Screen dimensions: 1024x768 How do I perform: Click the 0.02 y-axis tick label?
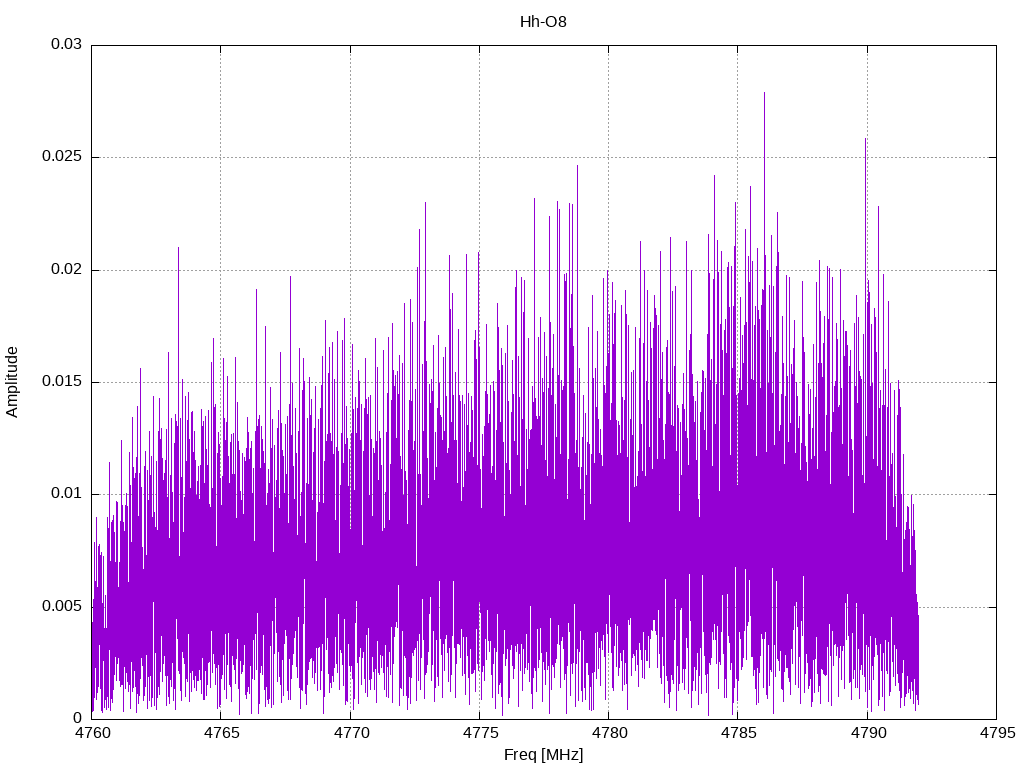pos(66,269)
